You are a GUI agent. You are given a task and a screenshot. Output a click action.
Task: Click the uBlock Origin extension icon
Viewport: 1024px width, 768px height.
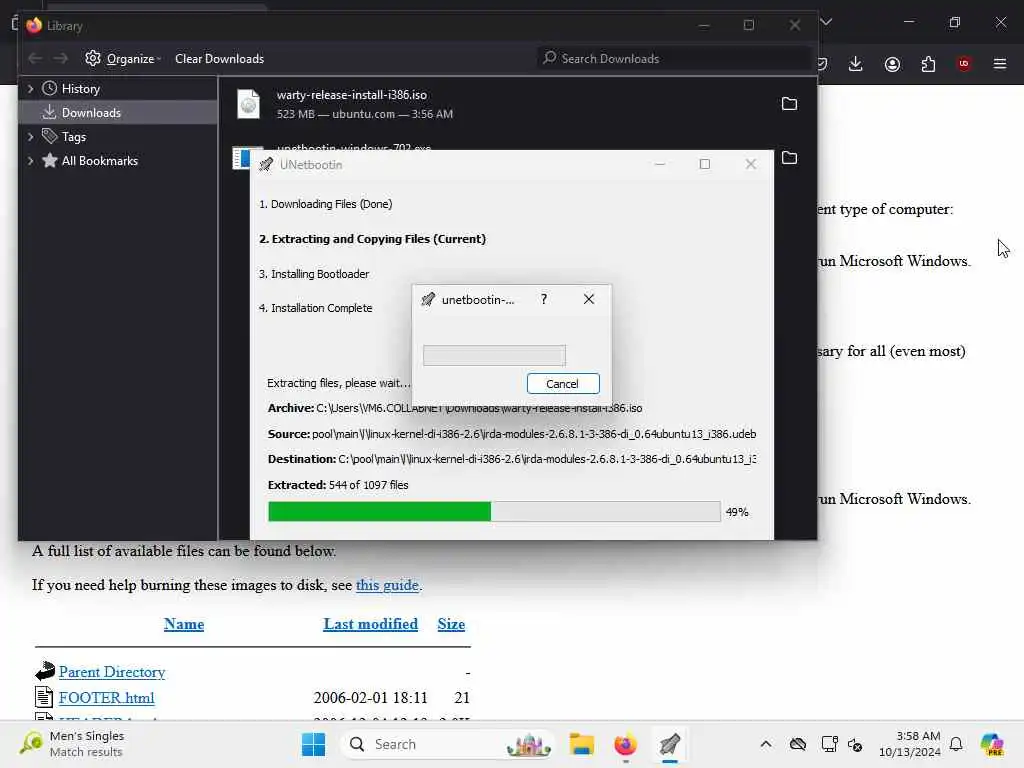(x=963, y=63)
